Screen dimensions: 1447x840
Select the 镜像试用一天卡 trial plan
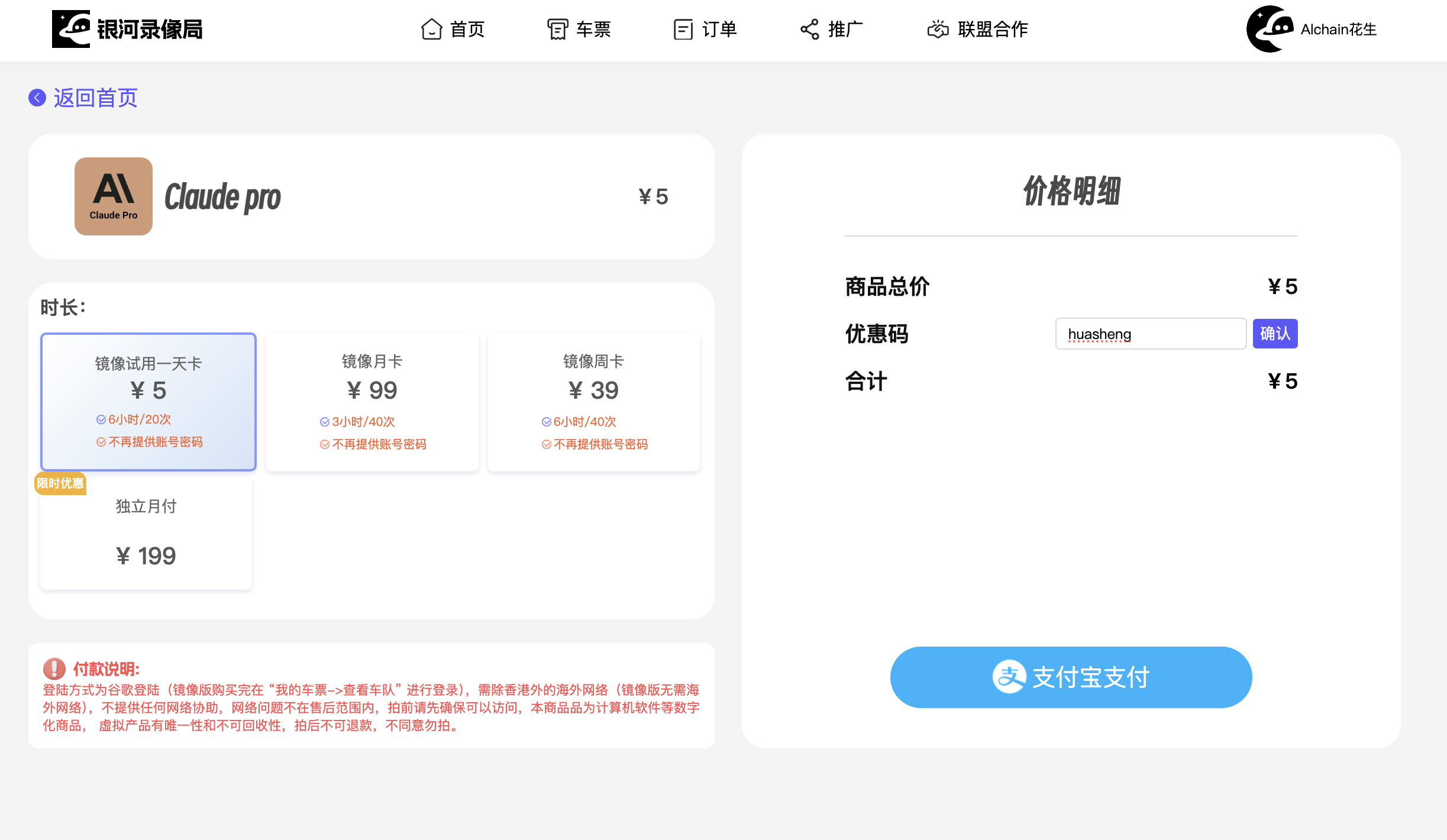coord(147,402)
